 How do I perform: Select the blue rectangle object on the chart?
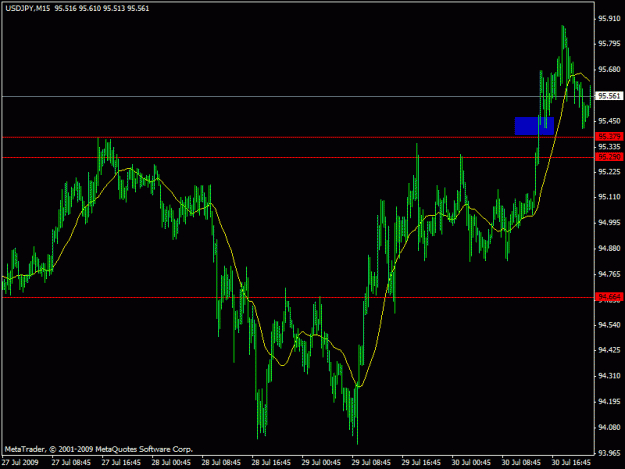click(534, 126)
